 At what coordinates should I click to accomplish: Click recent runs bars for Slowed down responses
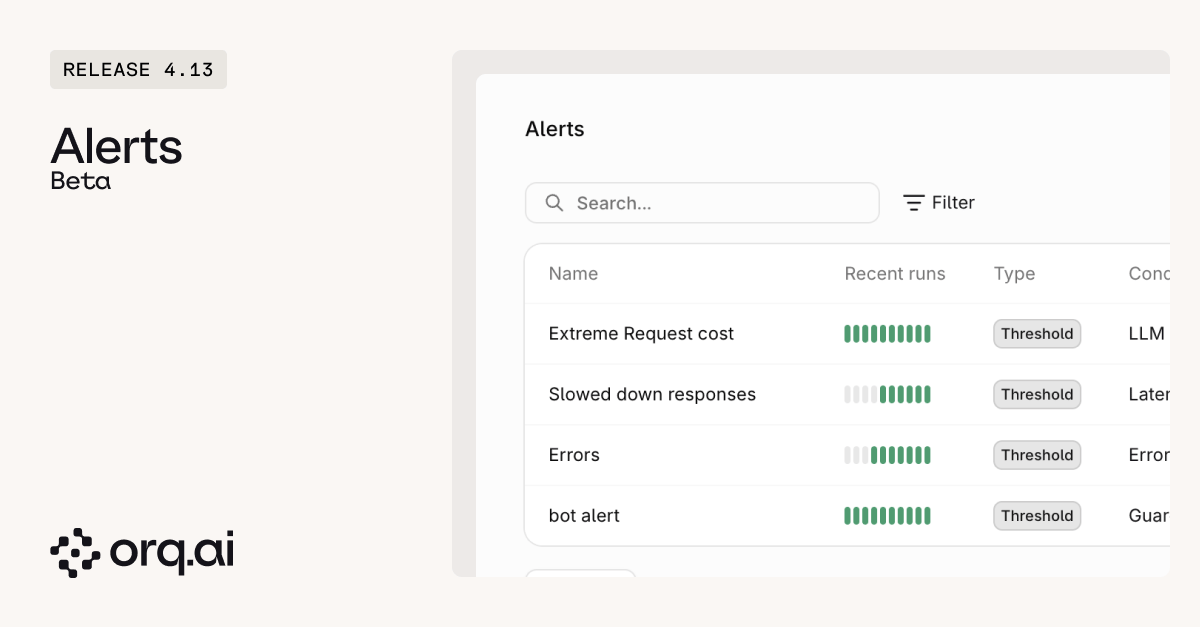pyautogui.click(x=888, y=394)
